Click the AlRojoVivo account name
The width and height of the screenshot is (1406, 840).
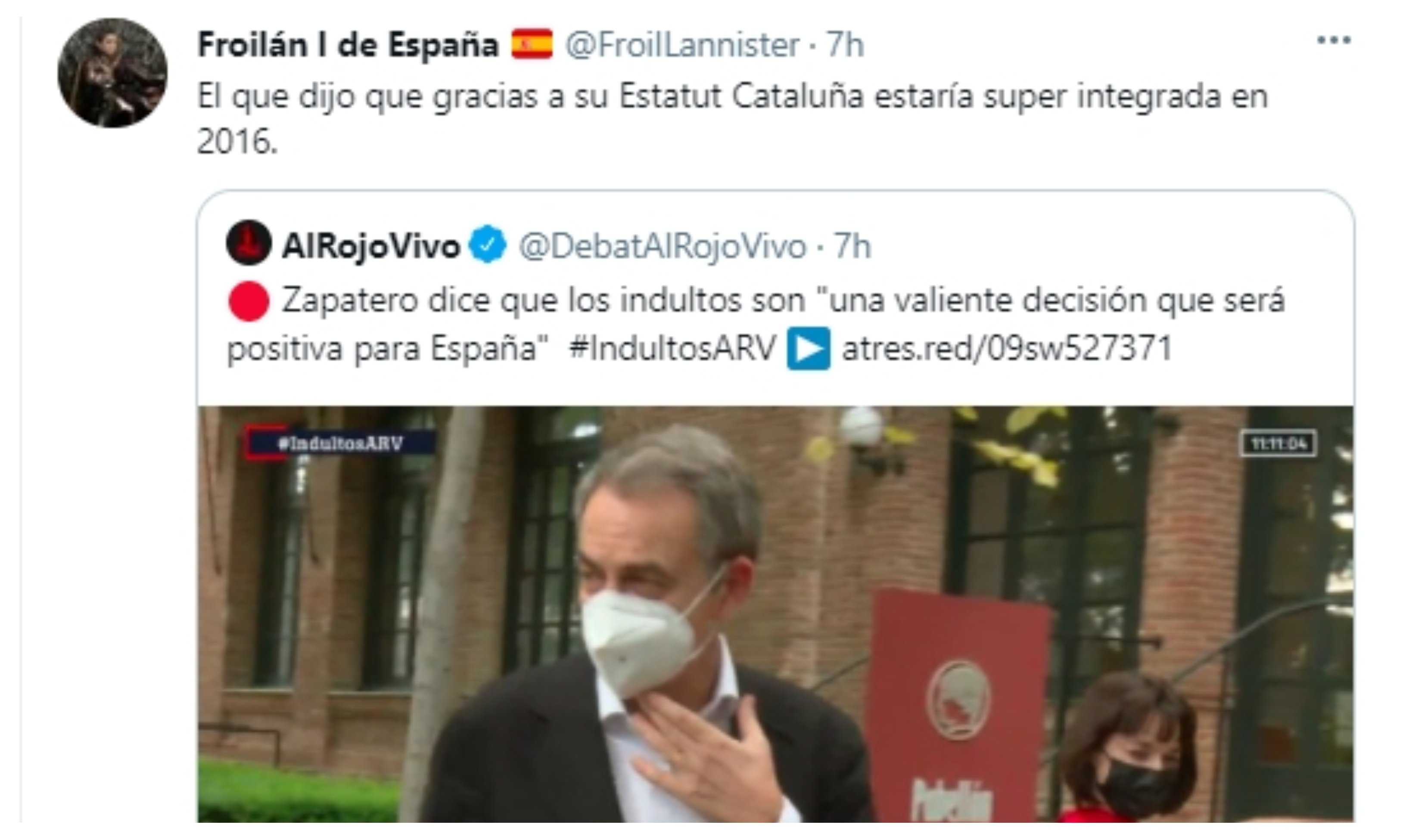[371, 247]
